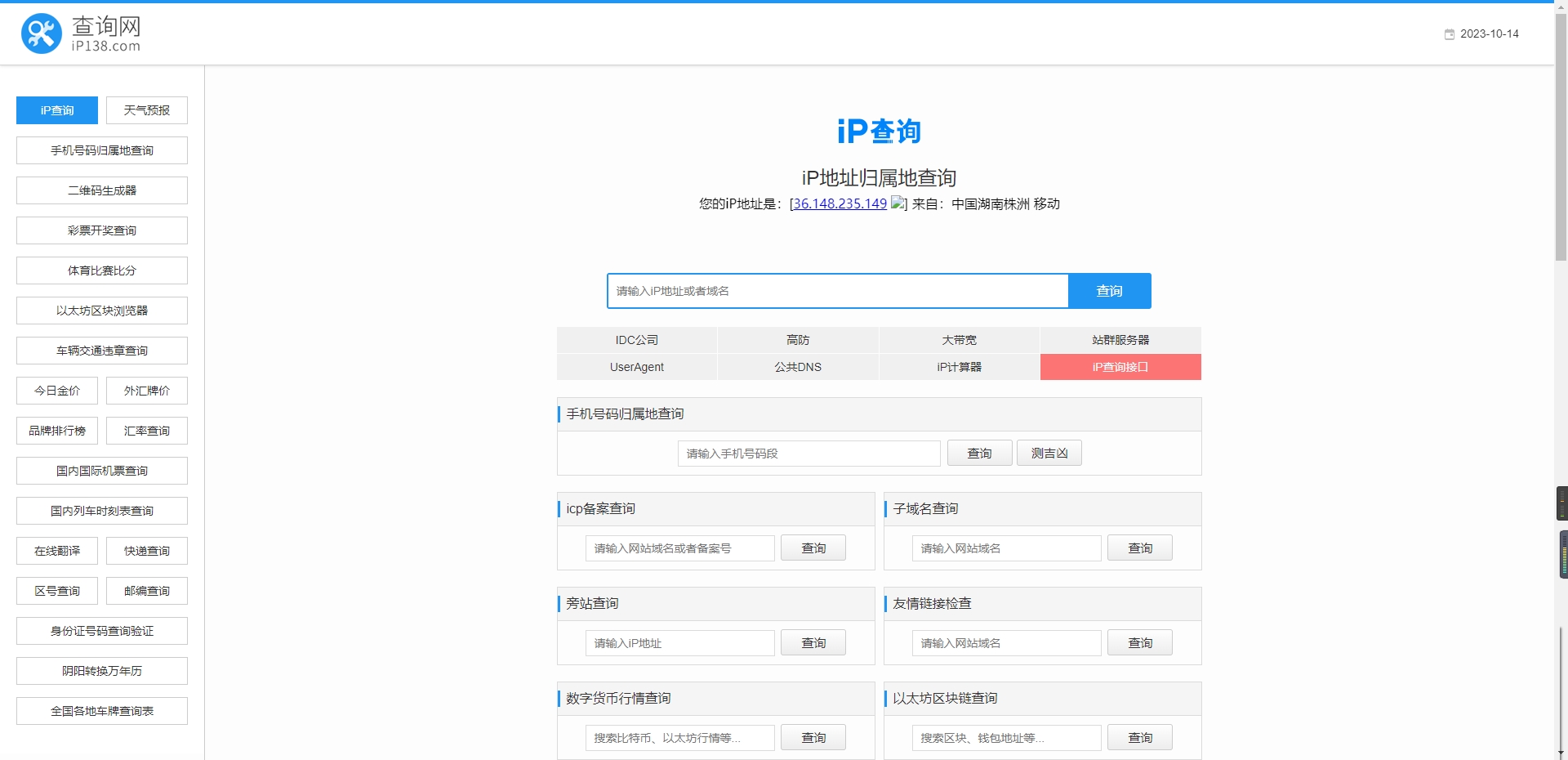Open 彩票开奖查询 in the sidebar

[x=102, y=230]
